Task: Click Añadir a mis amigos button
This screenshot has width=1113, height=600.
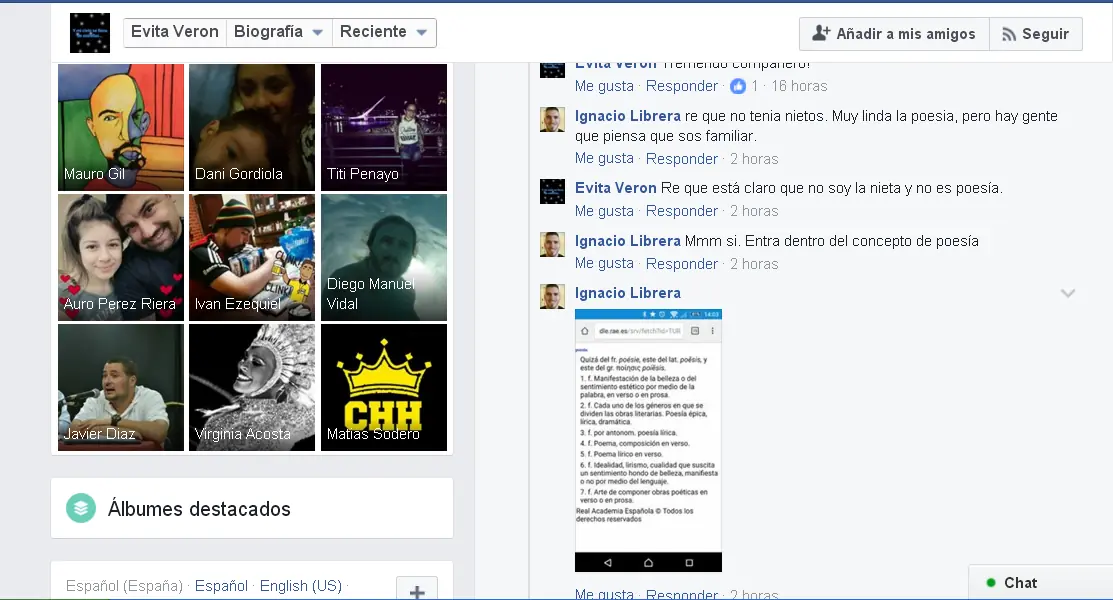Action: pos(894,33)
